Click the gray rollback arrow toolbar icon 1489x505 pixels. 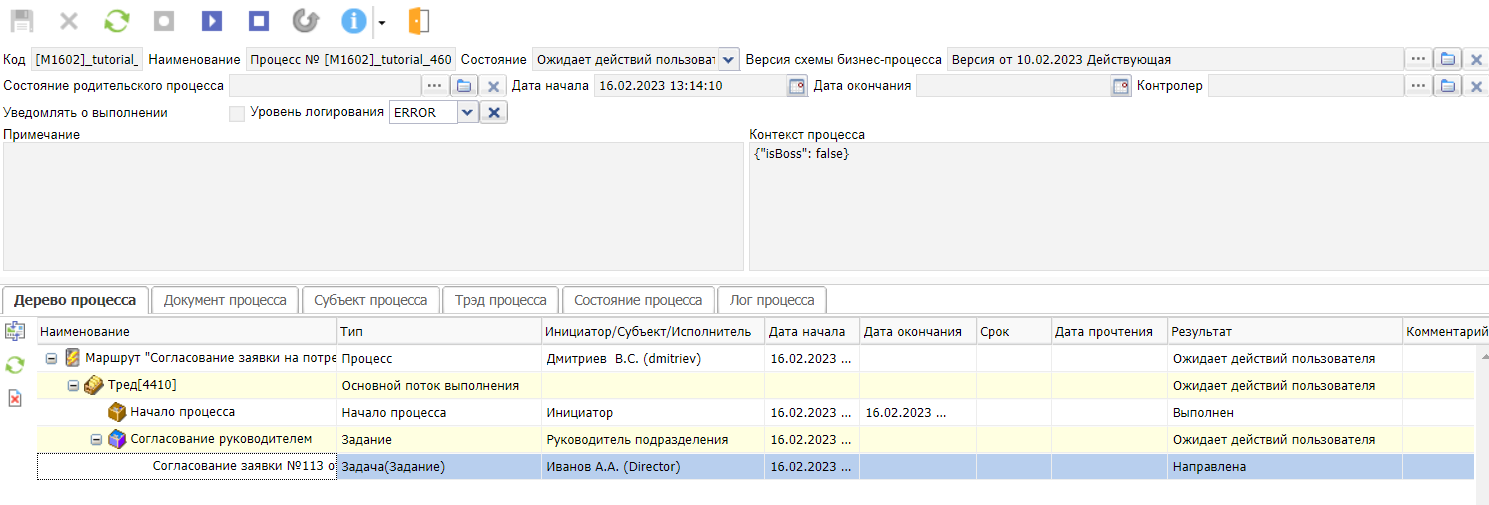(x=305, y=21)
